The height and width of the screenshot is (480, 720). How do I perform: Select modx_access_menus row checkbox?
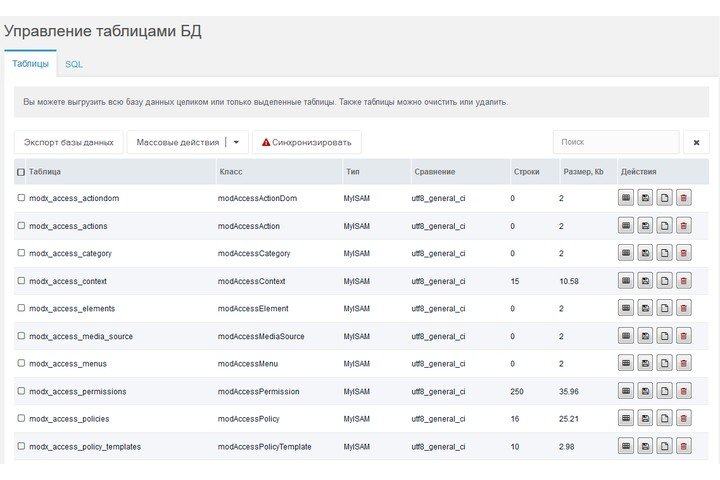click(x=21, y=363)
